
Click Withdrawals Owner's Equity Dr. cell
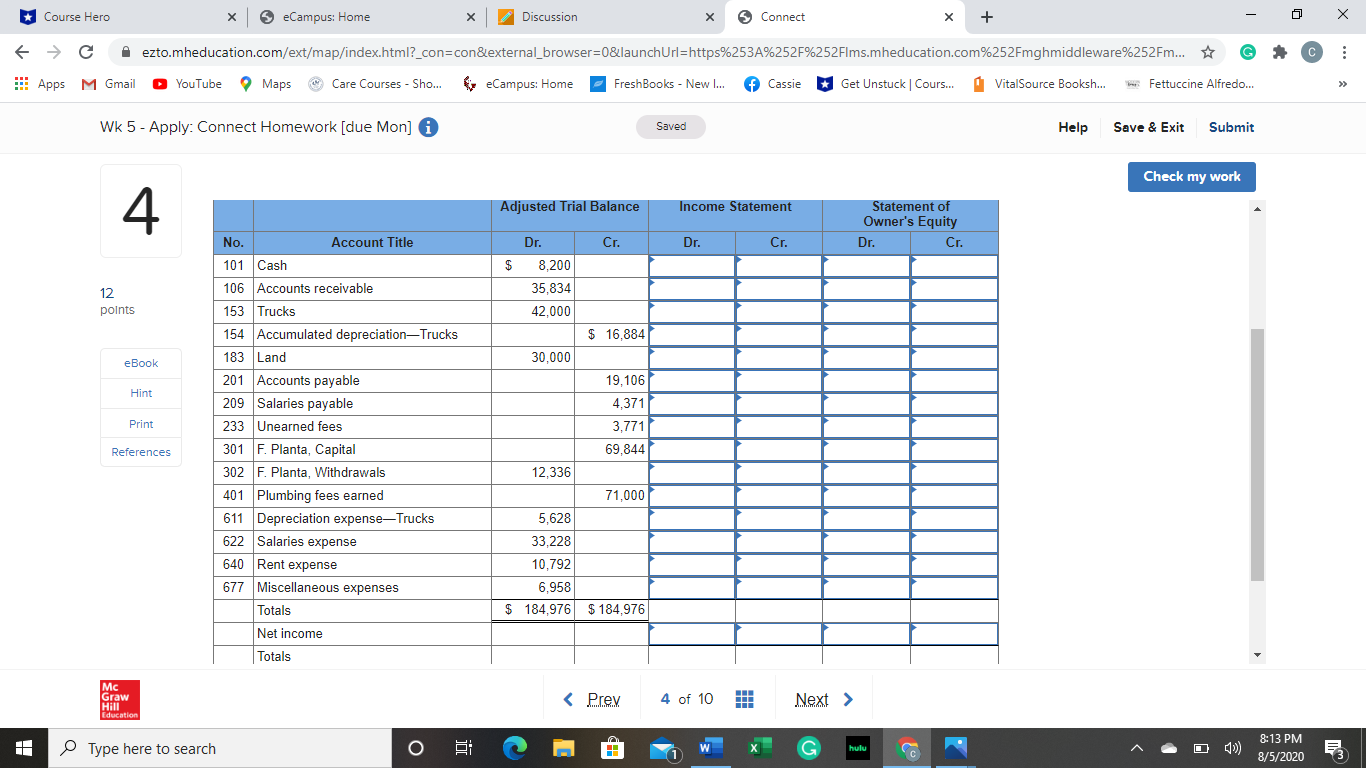867,472
